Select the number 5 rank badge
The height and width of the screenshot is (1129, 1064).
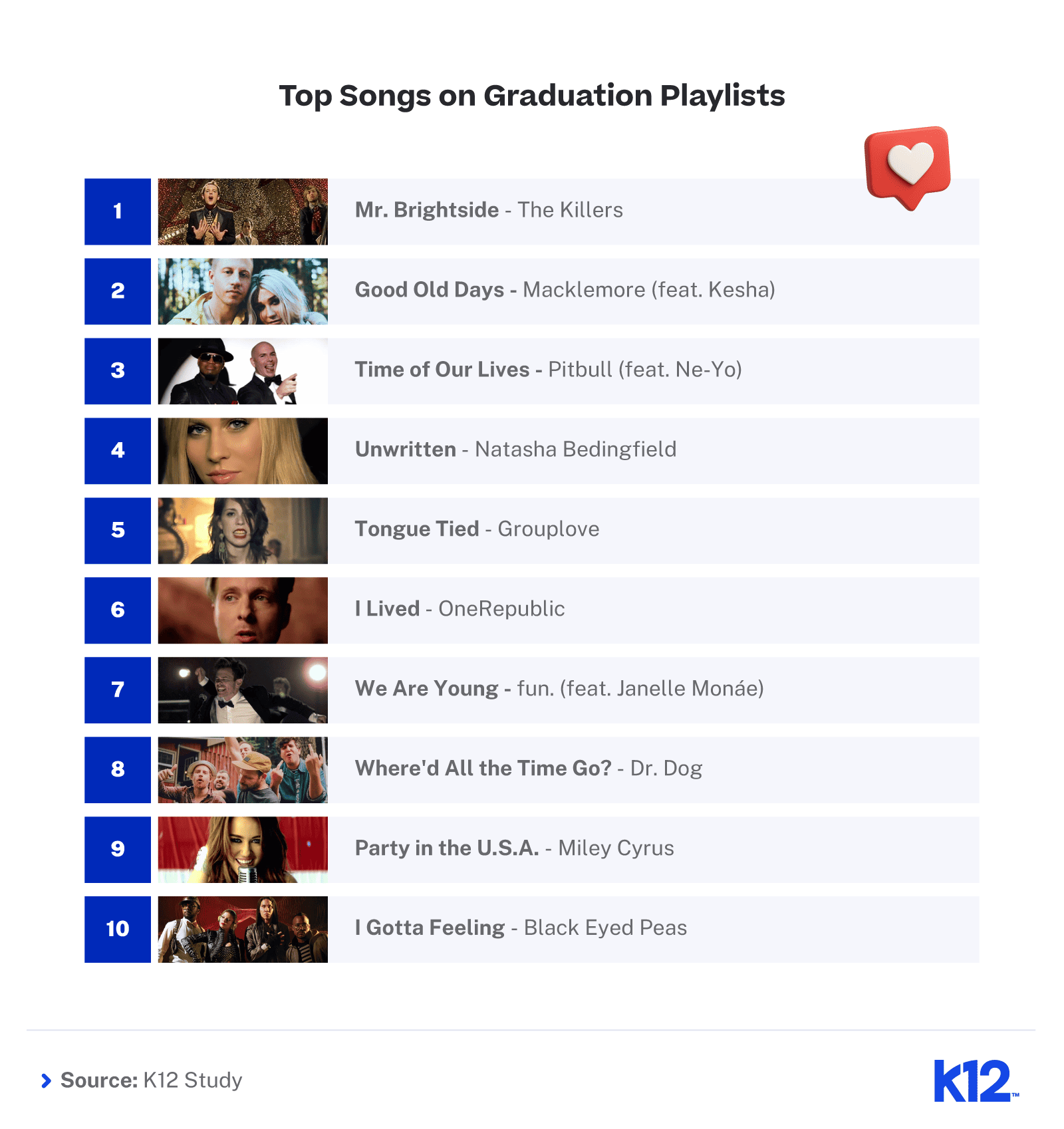pos(118,531)
